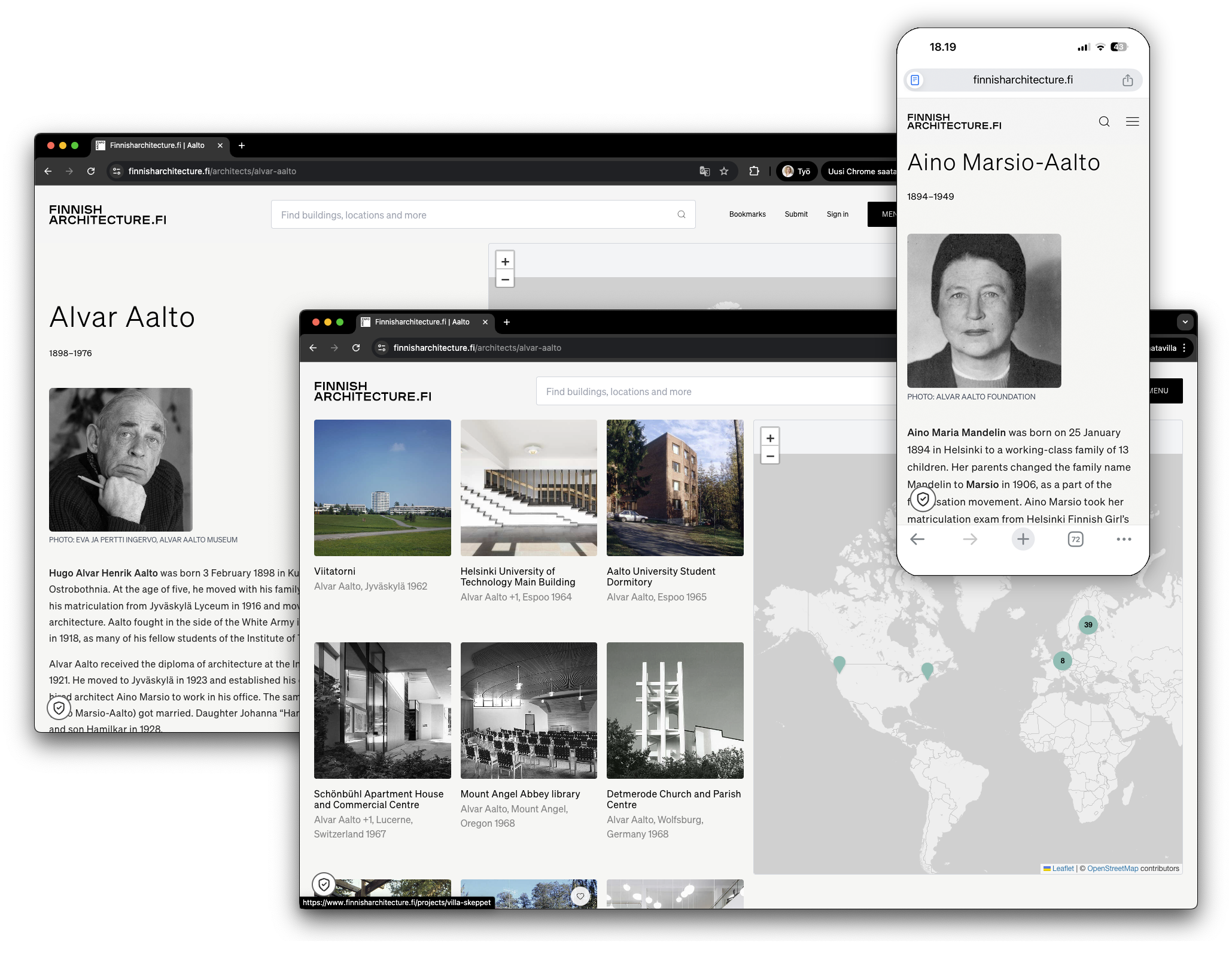This screenshot has height=956, width=1232.
Task: Open the mobile hamburger menu
Action: [x=1132, y=122]
